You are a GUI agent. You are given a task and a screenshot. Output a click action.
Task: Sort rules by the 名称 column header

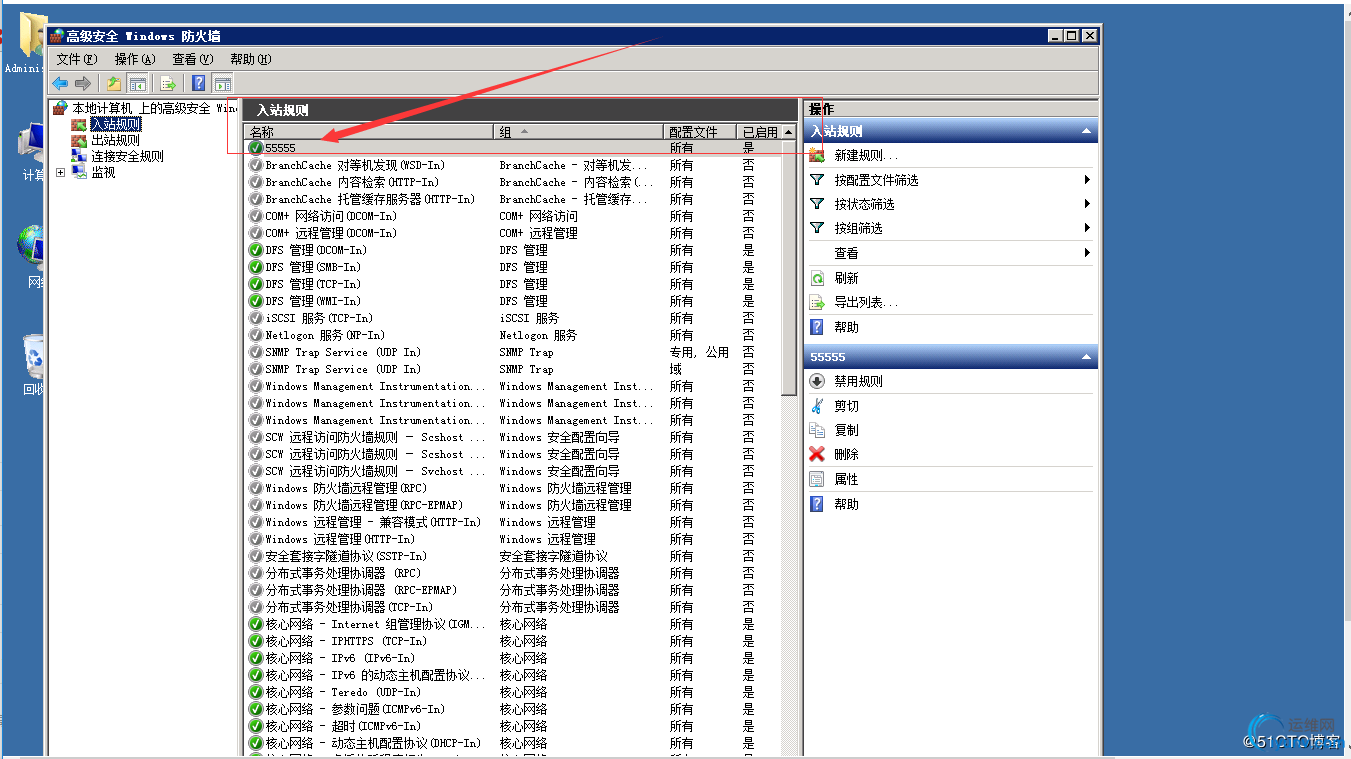point(370,132)
